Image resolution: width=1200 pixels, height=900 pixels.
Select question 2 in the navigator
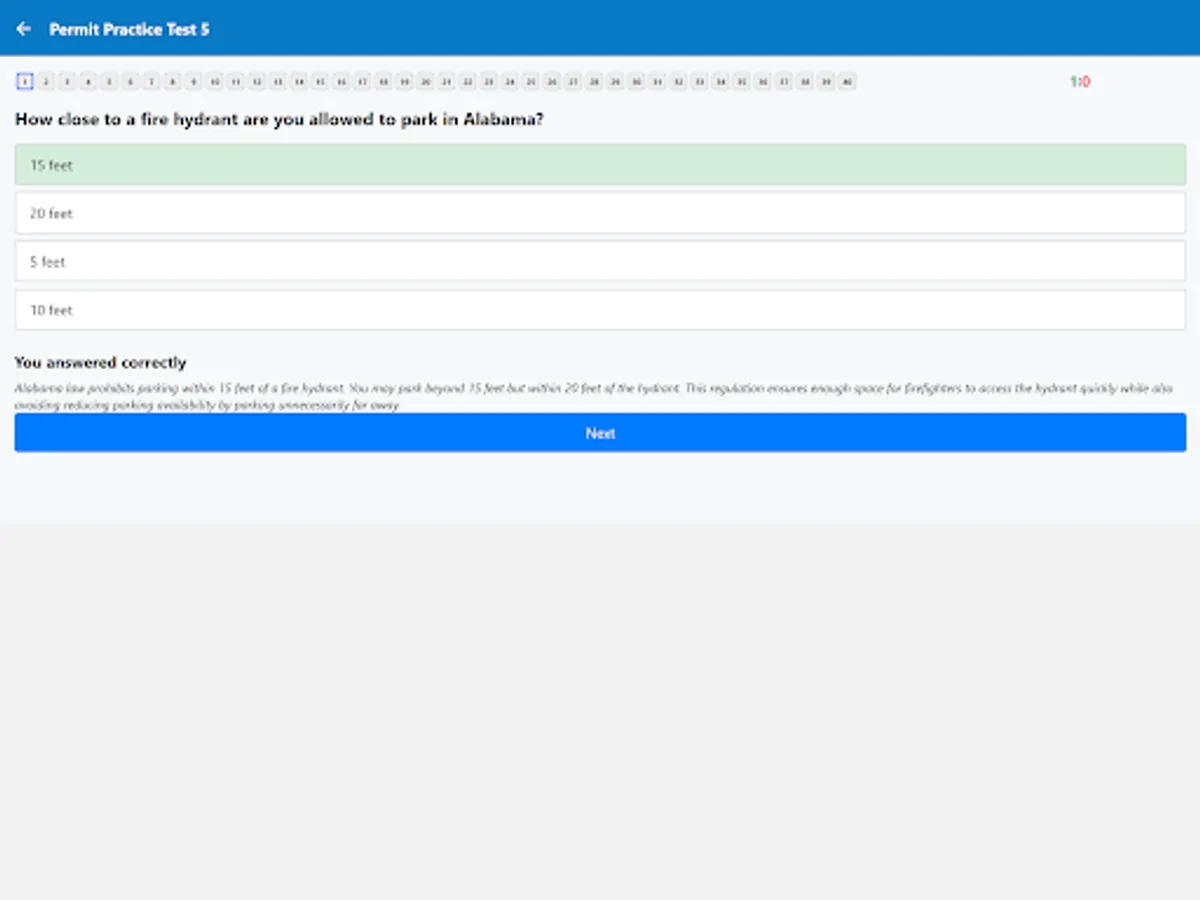tap(46, 81)
